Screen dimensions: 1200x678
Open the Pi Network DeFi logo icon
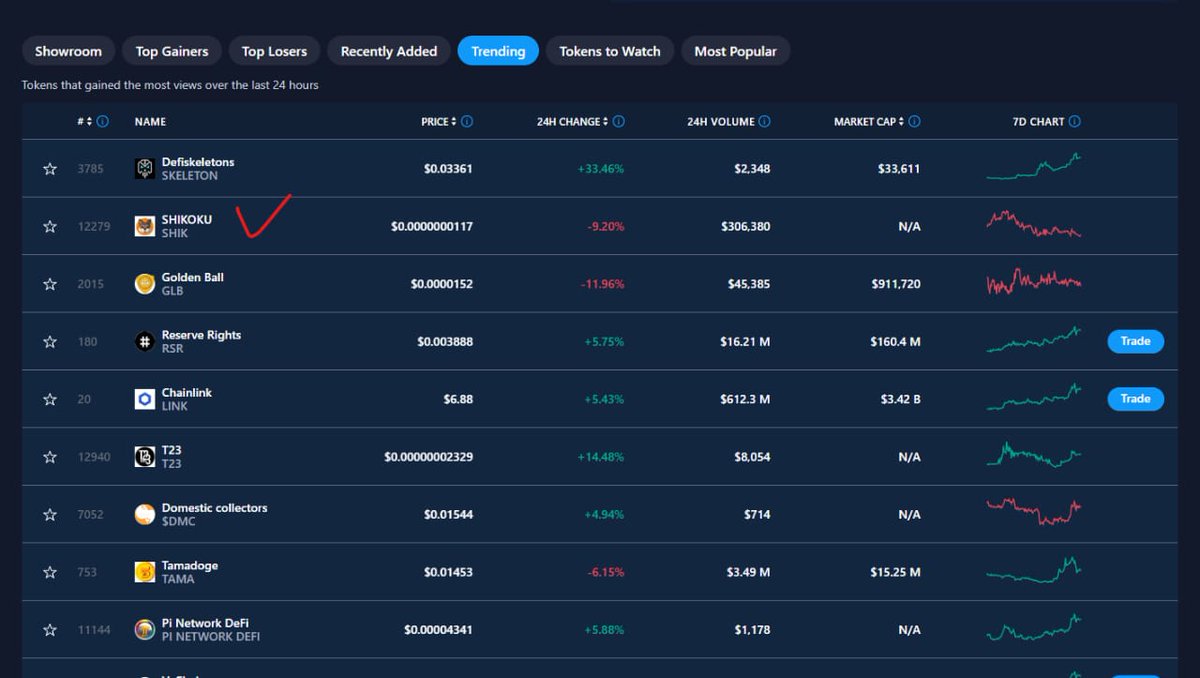145,630
